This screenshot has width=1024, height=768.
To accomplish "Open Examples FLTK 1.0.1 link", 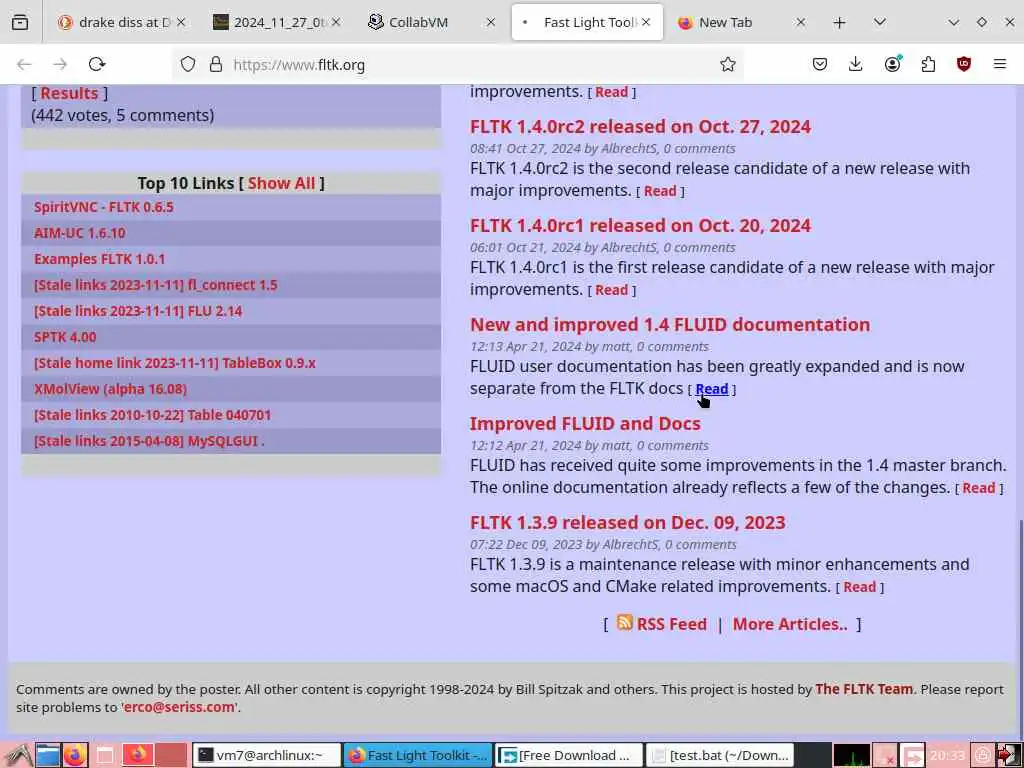I will coord(99,259).
